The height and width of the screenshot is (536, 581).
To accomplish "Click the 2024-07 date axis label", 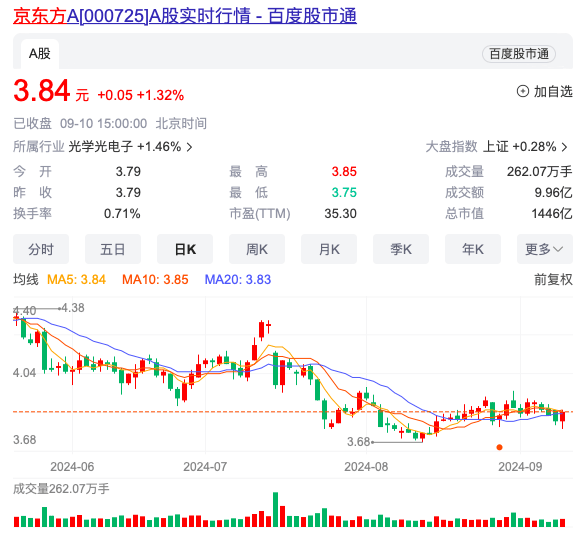I will point(205,466).
